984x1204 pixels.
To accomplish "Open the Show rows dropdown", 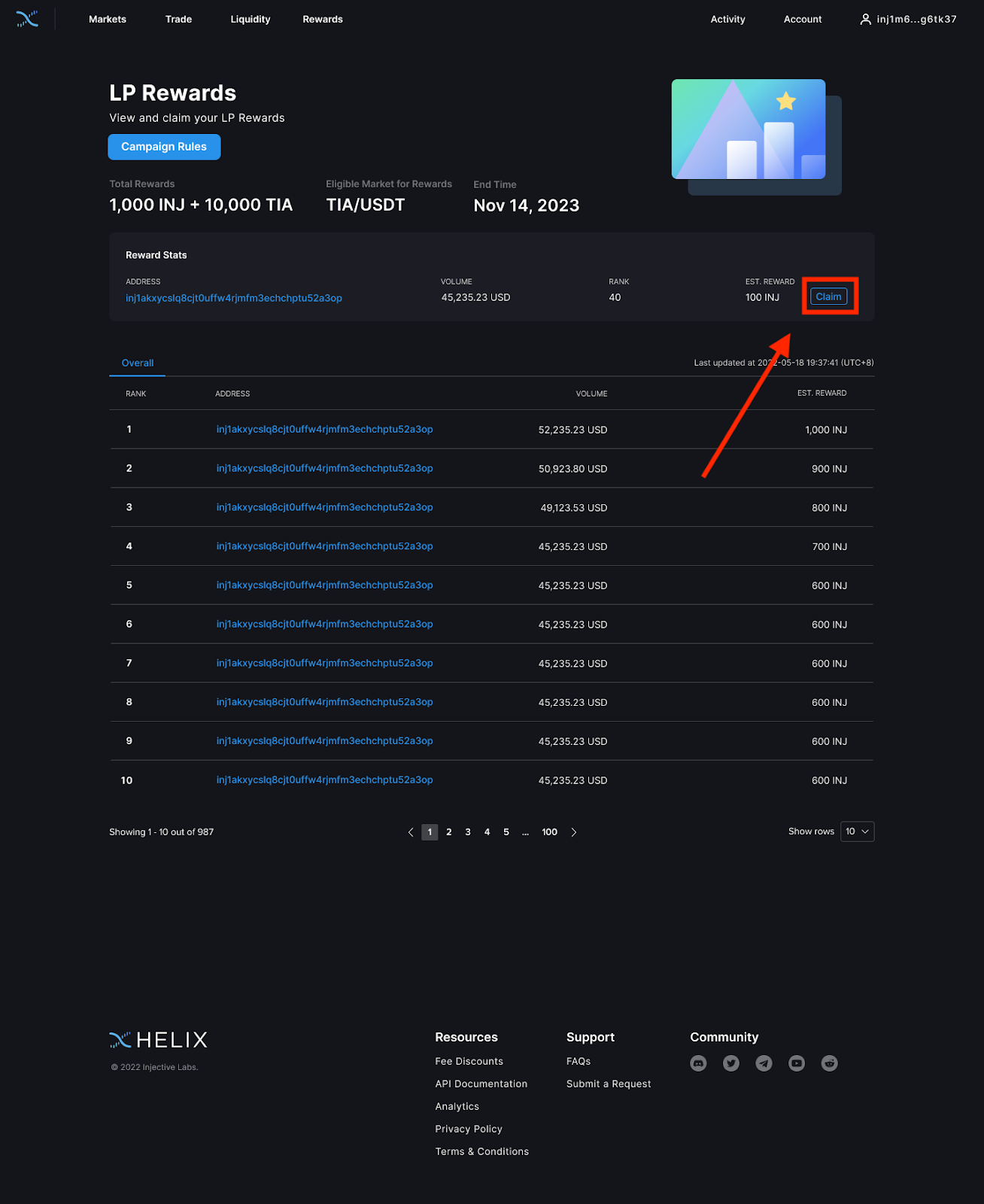I will (857, 832).
